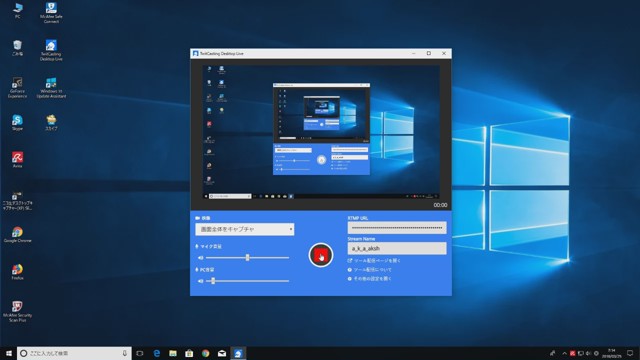Open the PC desktop icon
This screenshot has height=360, width=640.
click(17, 11)
